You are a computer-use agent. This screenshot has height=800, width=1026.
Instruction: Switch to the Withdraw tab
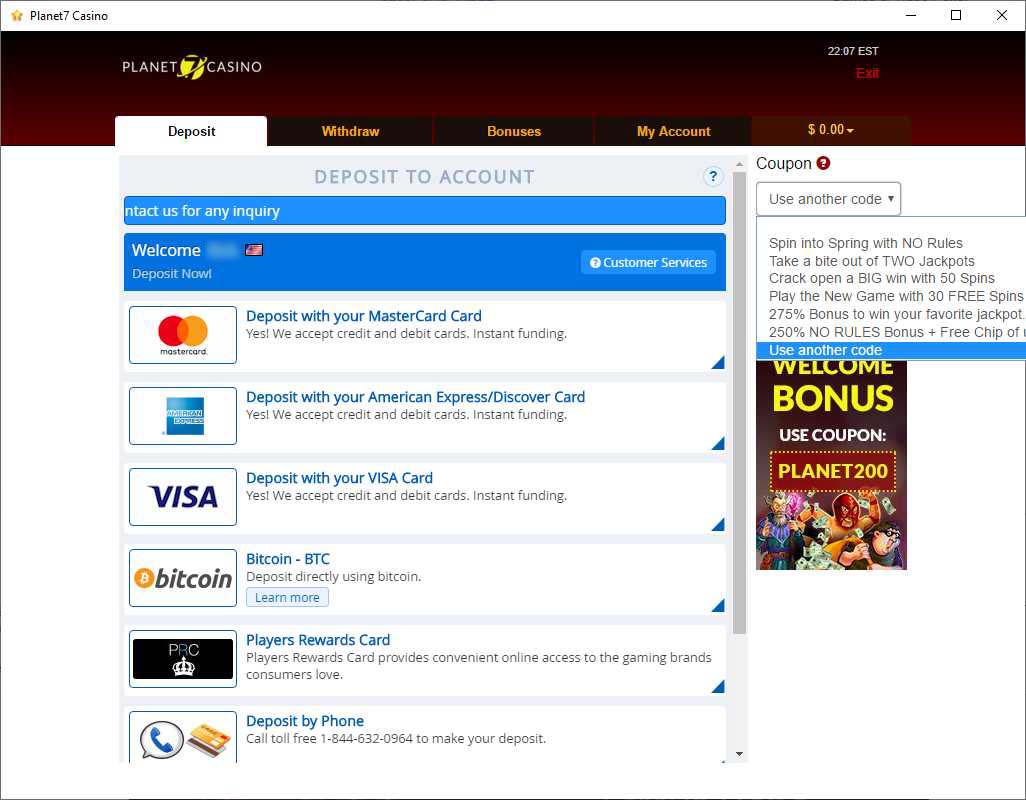point(351,131)
